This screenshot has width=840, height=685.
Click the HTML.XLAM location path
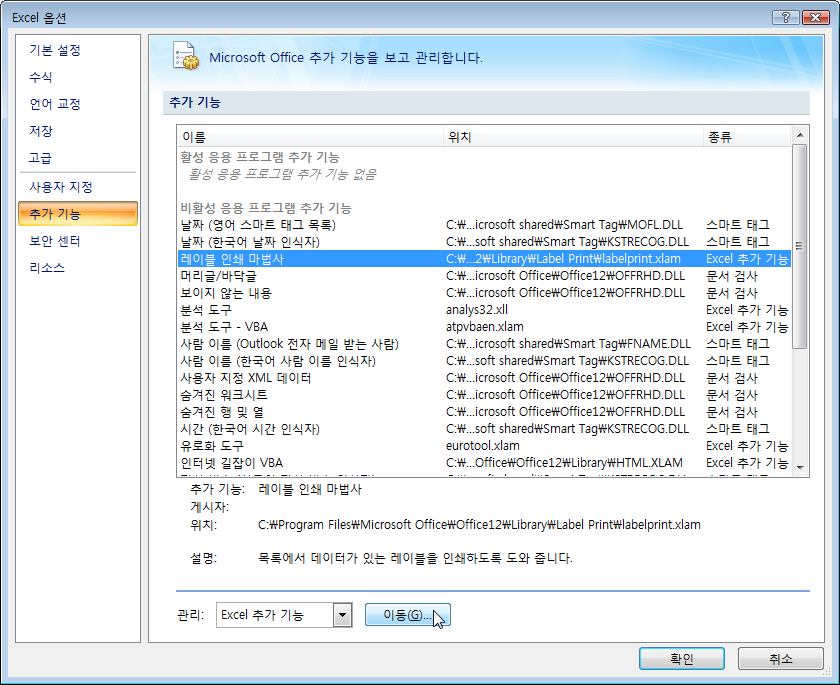565,463
